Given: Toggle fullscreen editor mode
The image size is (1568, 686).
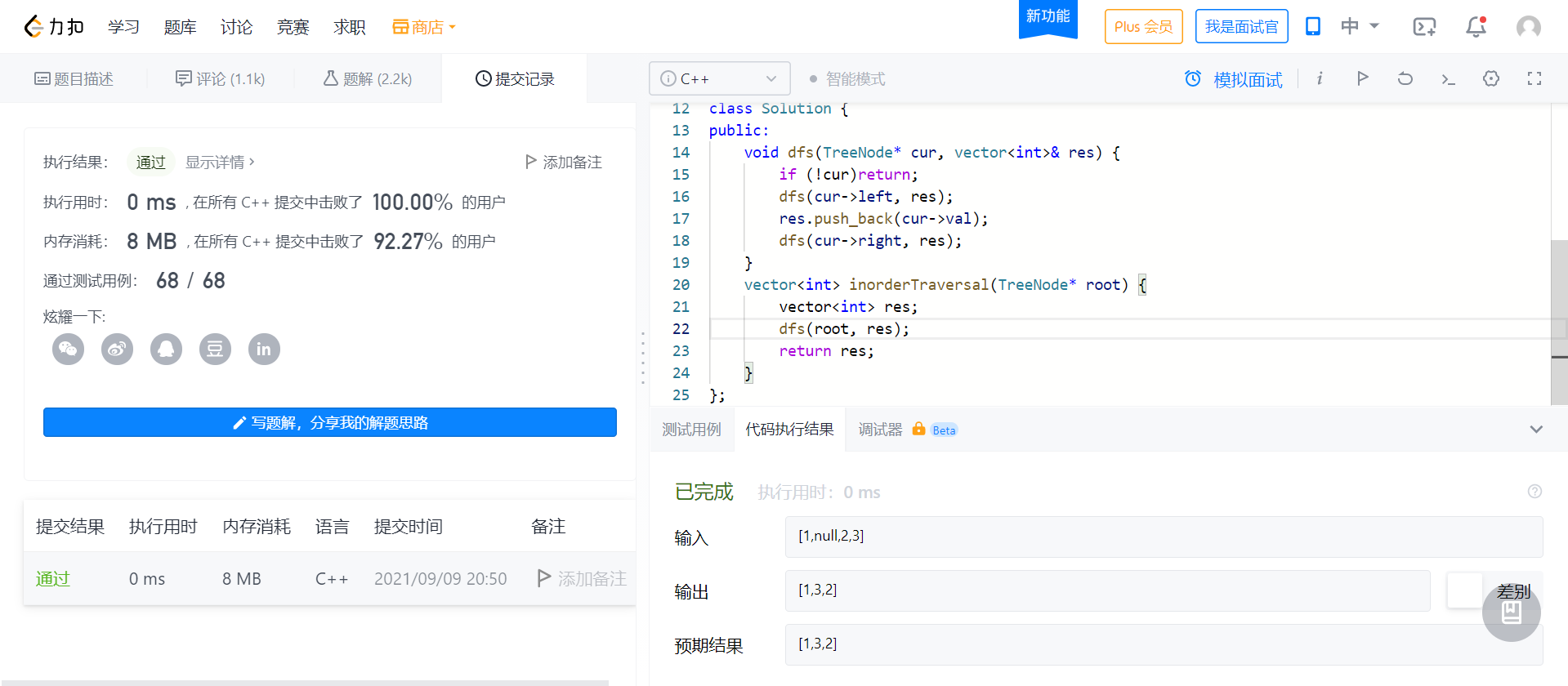Looking at the screenshot, I should 1534,78.
